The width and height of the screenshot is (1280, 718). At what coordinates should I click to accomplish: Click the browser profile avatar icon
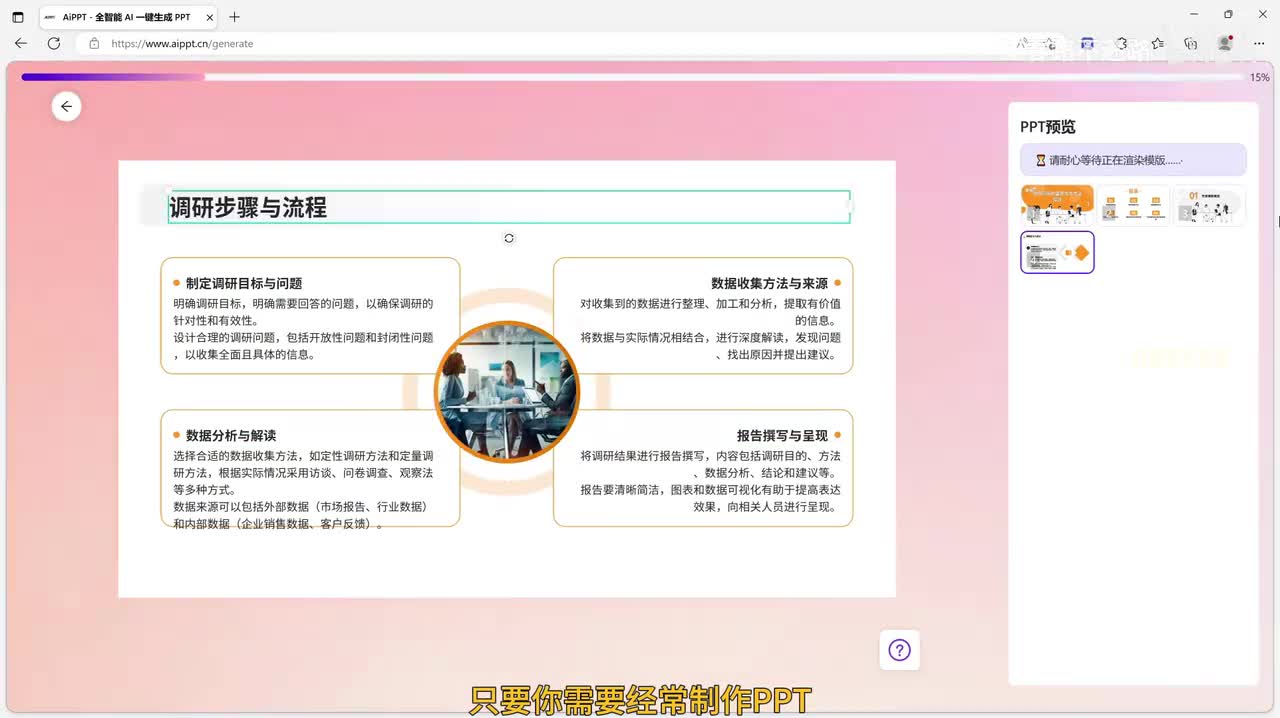tap(1225, 44)
